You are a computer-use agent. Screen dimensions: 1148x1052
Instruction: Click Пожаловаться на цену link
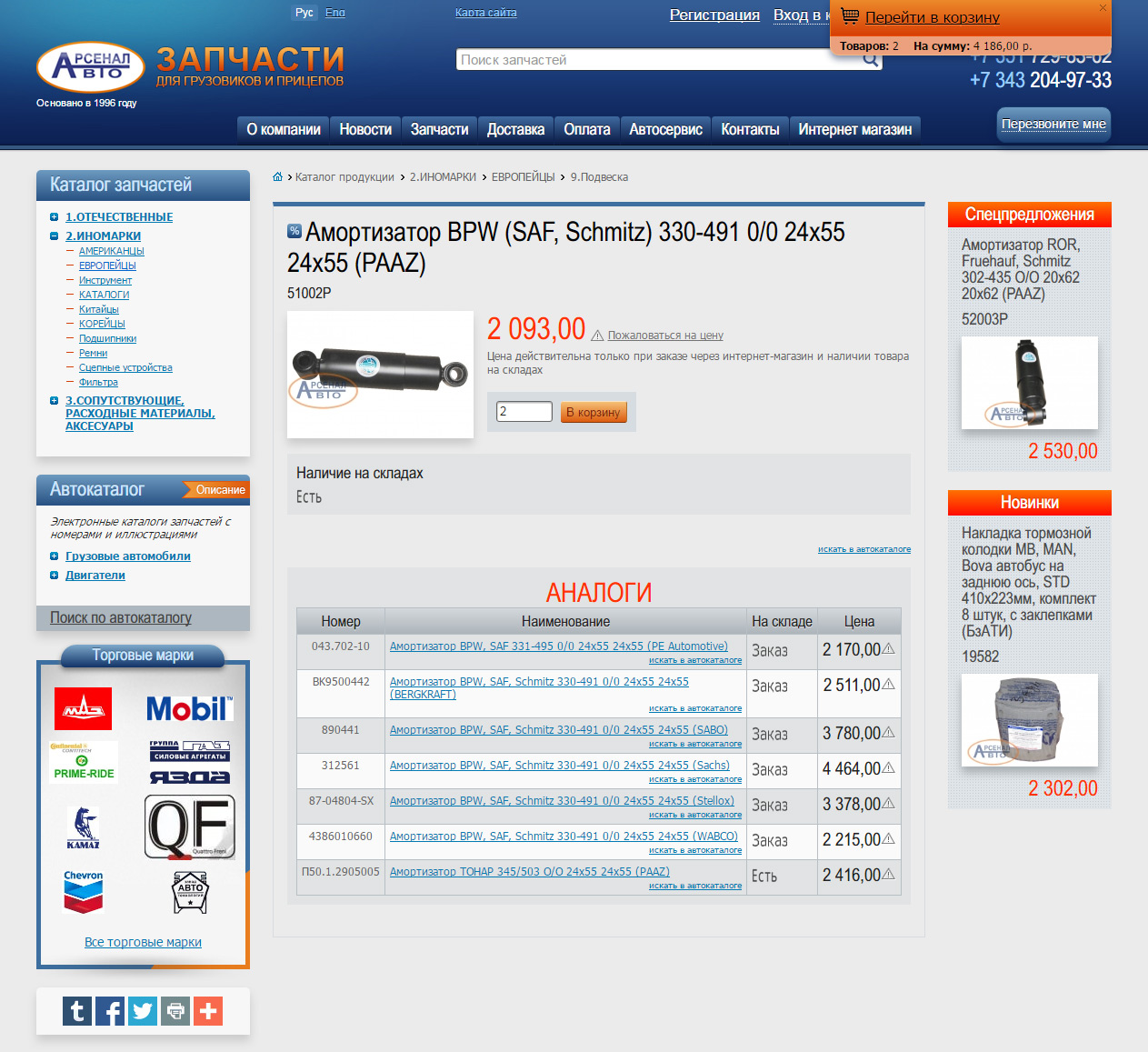point(665,336)
